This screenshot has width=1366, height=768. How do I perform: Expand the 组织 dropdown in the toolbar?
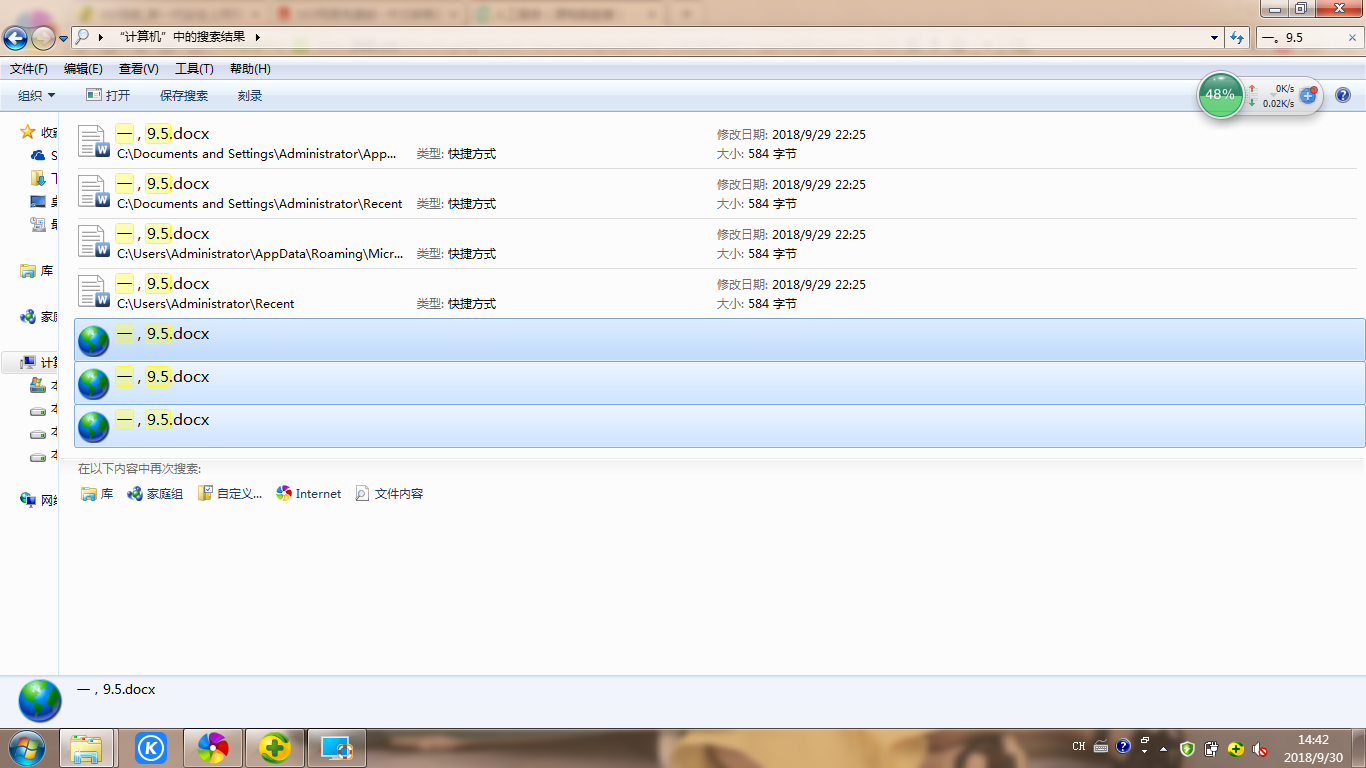[x=37, y=96]
